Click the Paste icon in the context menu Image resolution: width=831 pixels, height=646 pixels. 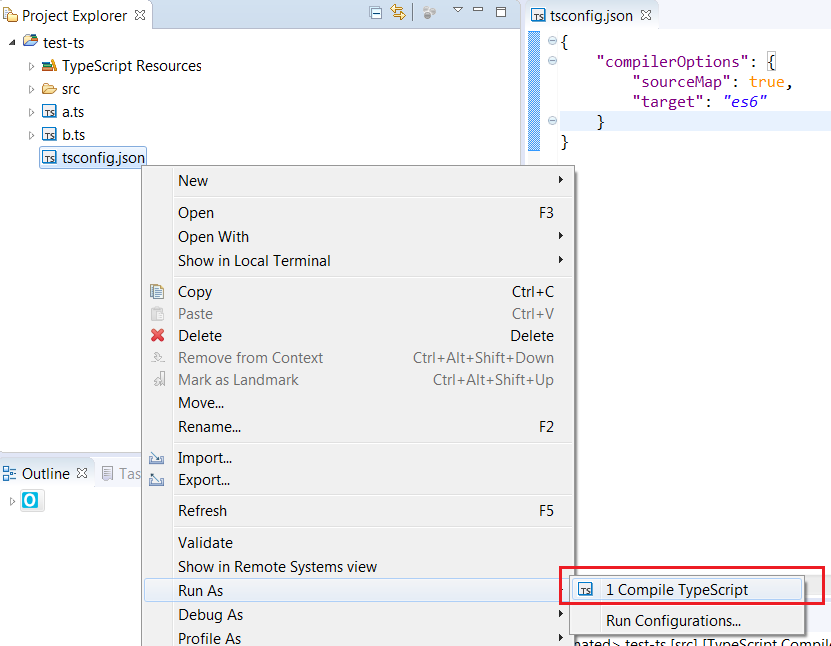pyautogui.click(x=157, y=314)
